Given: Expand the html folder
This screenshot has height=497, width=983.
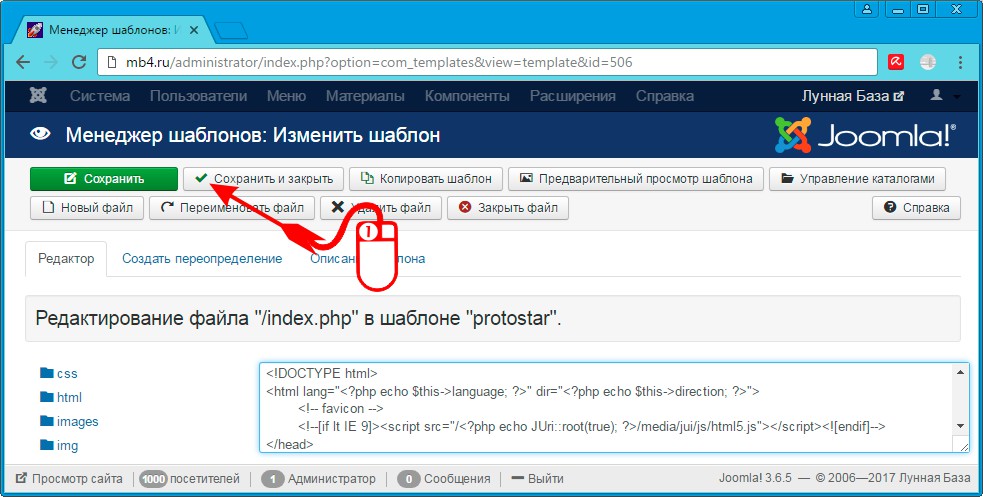Looking at the screenshot, I should pos(61,397).
